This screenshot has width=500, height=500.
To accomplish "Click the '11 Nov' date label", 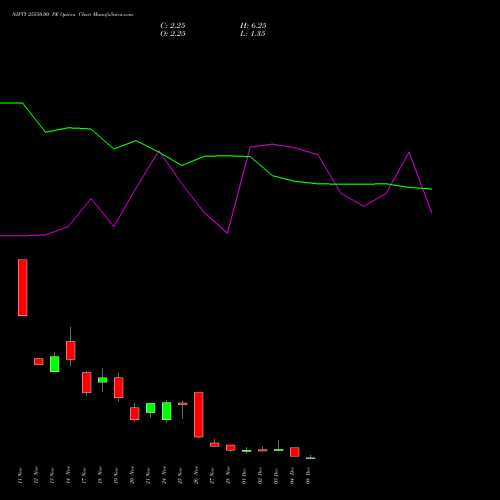I will click(x=20, y=476).
